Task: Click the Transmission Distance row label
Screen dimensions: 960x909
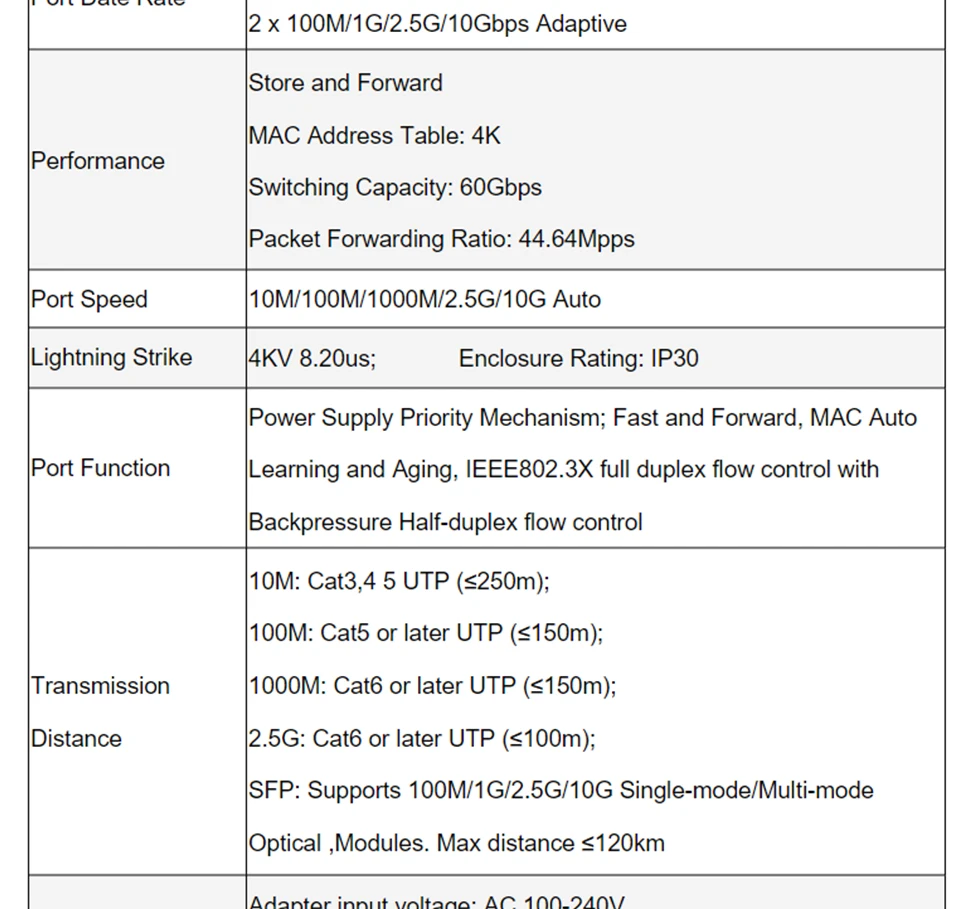Action: pyautogui.click(x=100, y=712)
